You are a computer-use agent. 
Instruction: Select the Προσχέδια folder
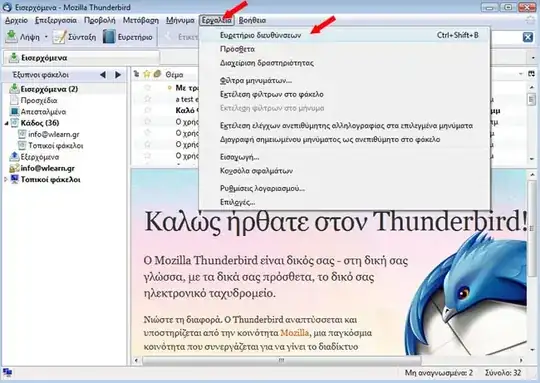[x=39, y=101]
